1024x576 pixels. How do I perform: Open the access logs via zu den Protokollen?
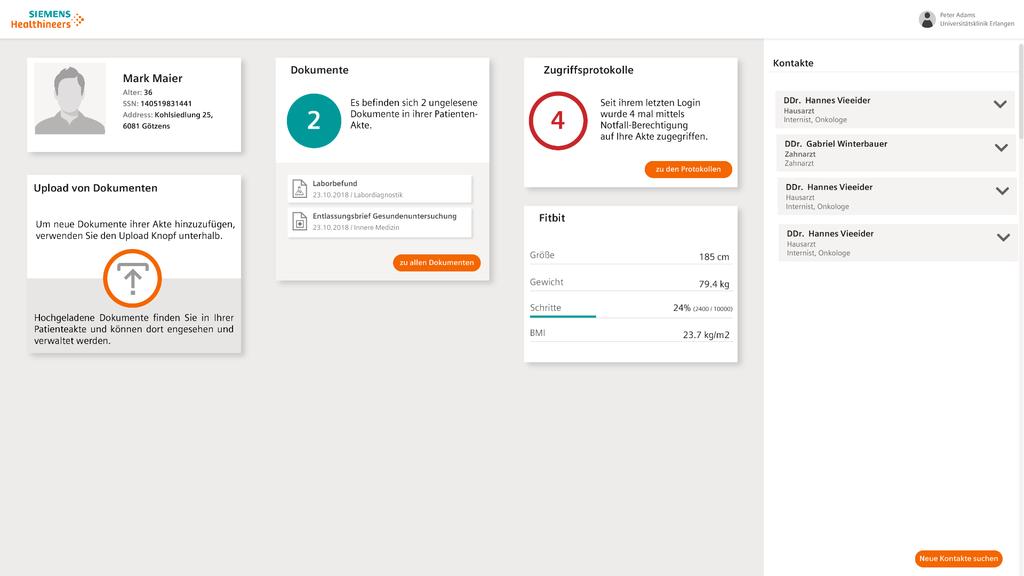(690, 169)
